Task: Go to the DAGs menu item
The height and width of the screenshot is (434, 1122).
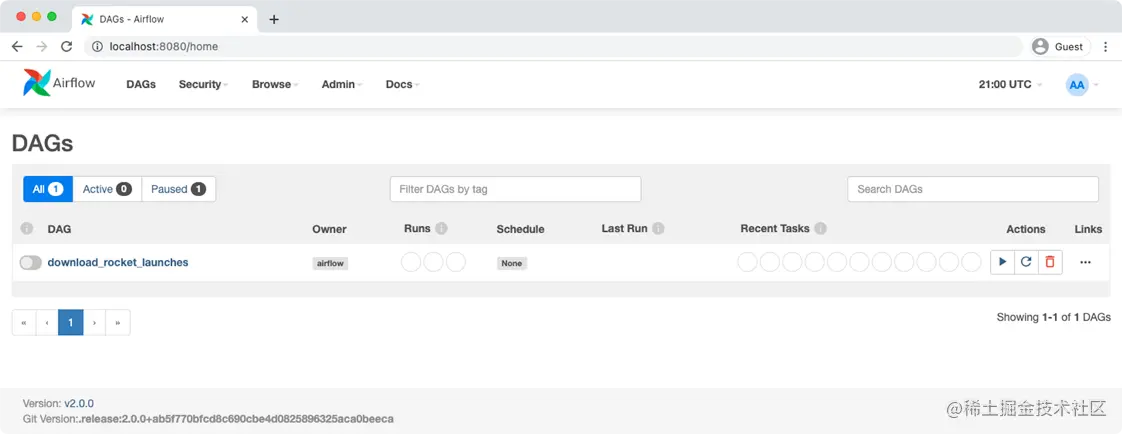Action: 141,84
